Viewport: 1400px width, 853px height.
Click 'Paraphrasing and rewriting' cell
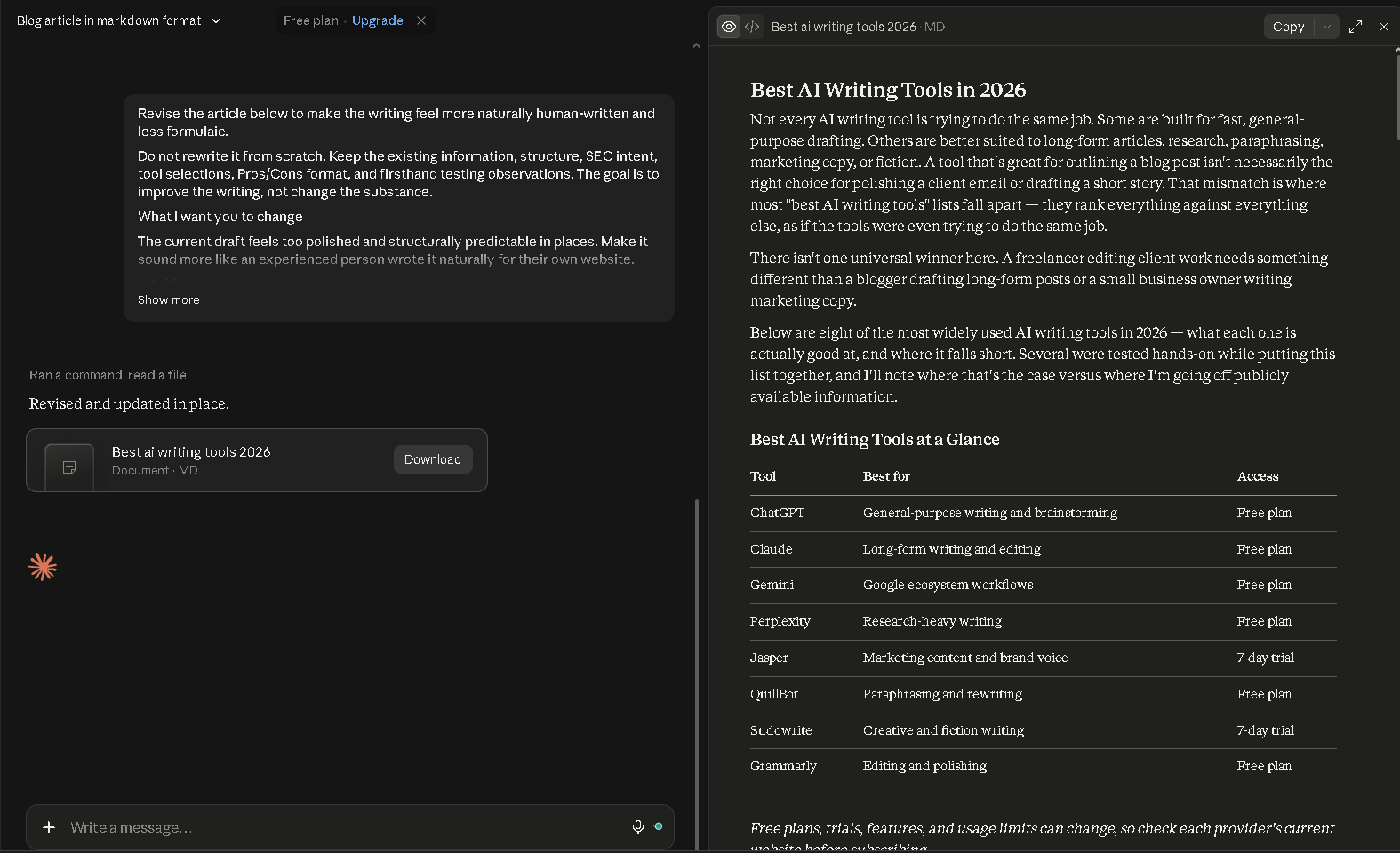pyautogui.click(x=942, y=694)
